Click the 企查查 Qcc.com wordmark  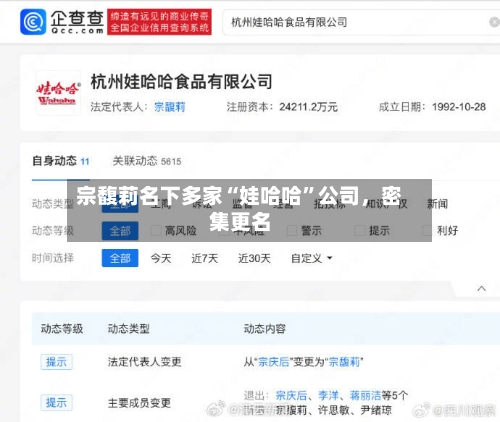tap(77, 22)
